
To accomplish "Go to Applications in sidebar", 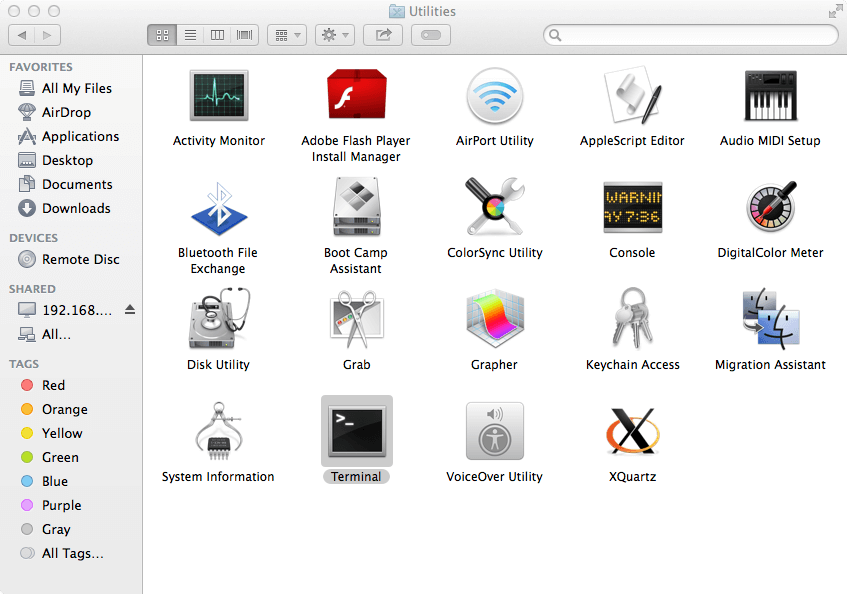I will pyautogui.click(x=71, y=136).
